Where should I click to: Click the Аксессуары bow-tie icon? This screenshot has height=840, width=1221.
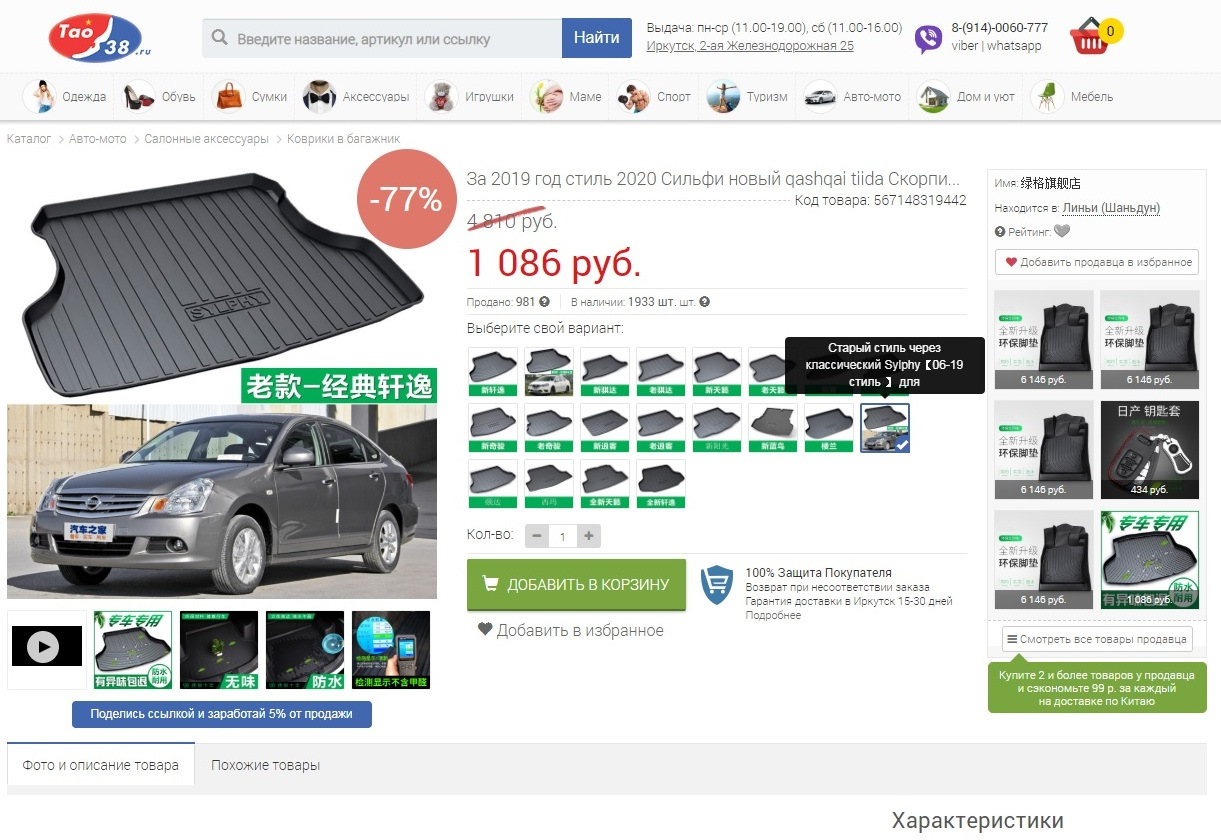point(319,97)
